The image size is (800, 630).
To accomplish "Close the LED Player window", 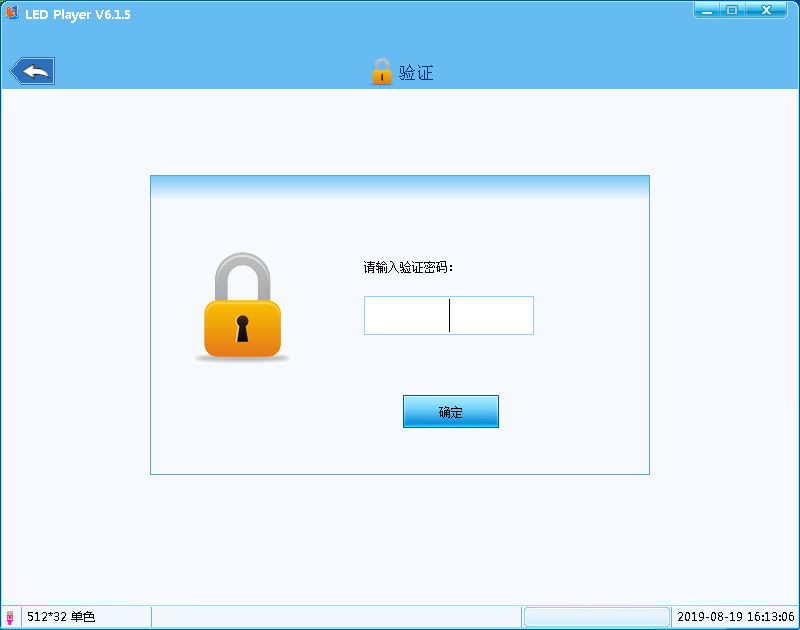I will click(766, 10).
